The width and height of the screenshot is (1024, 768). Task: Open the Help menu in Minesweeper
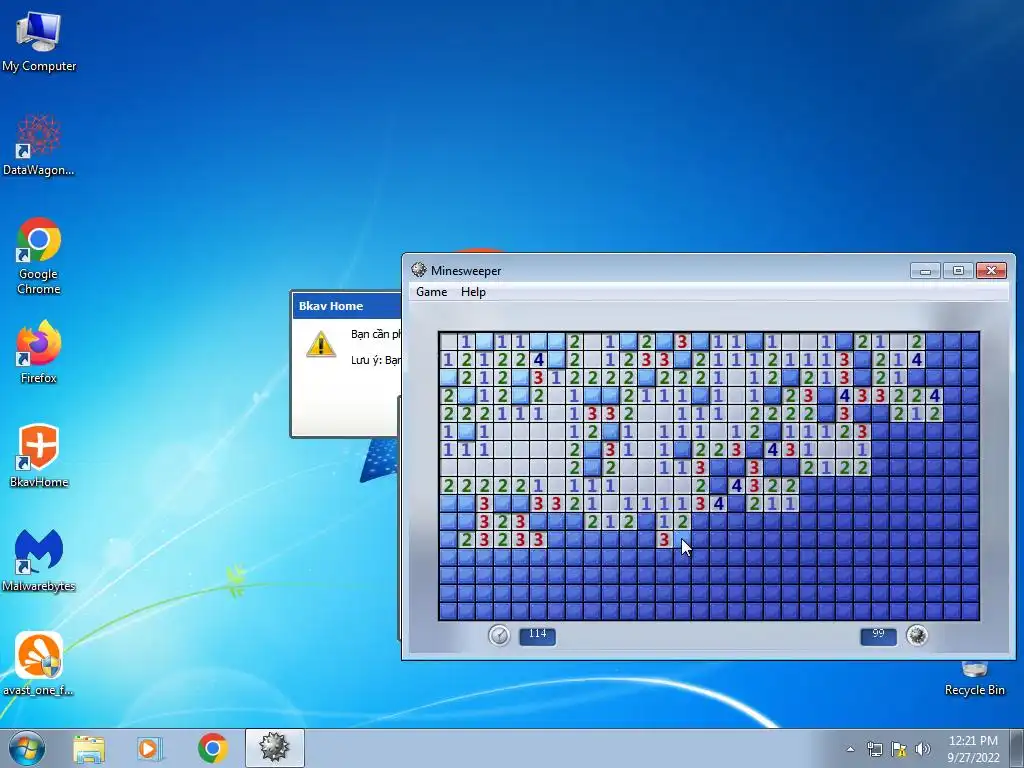tap(473, 292)
